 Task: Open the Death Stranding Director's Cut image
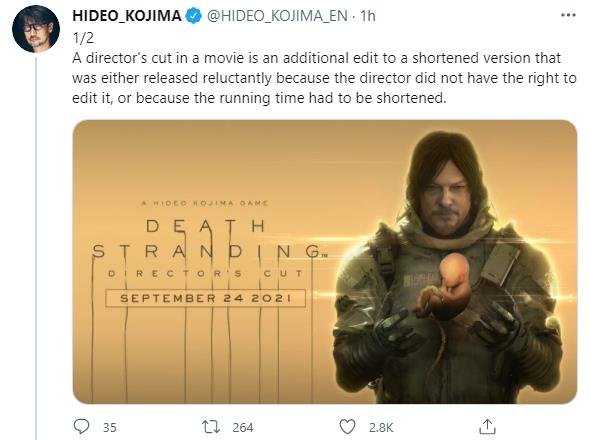click(325, 262)
